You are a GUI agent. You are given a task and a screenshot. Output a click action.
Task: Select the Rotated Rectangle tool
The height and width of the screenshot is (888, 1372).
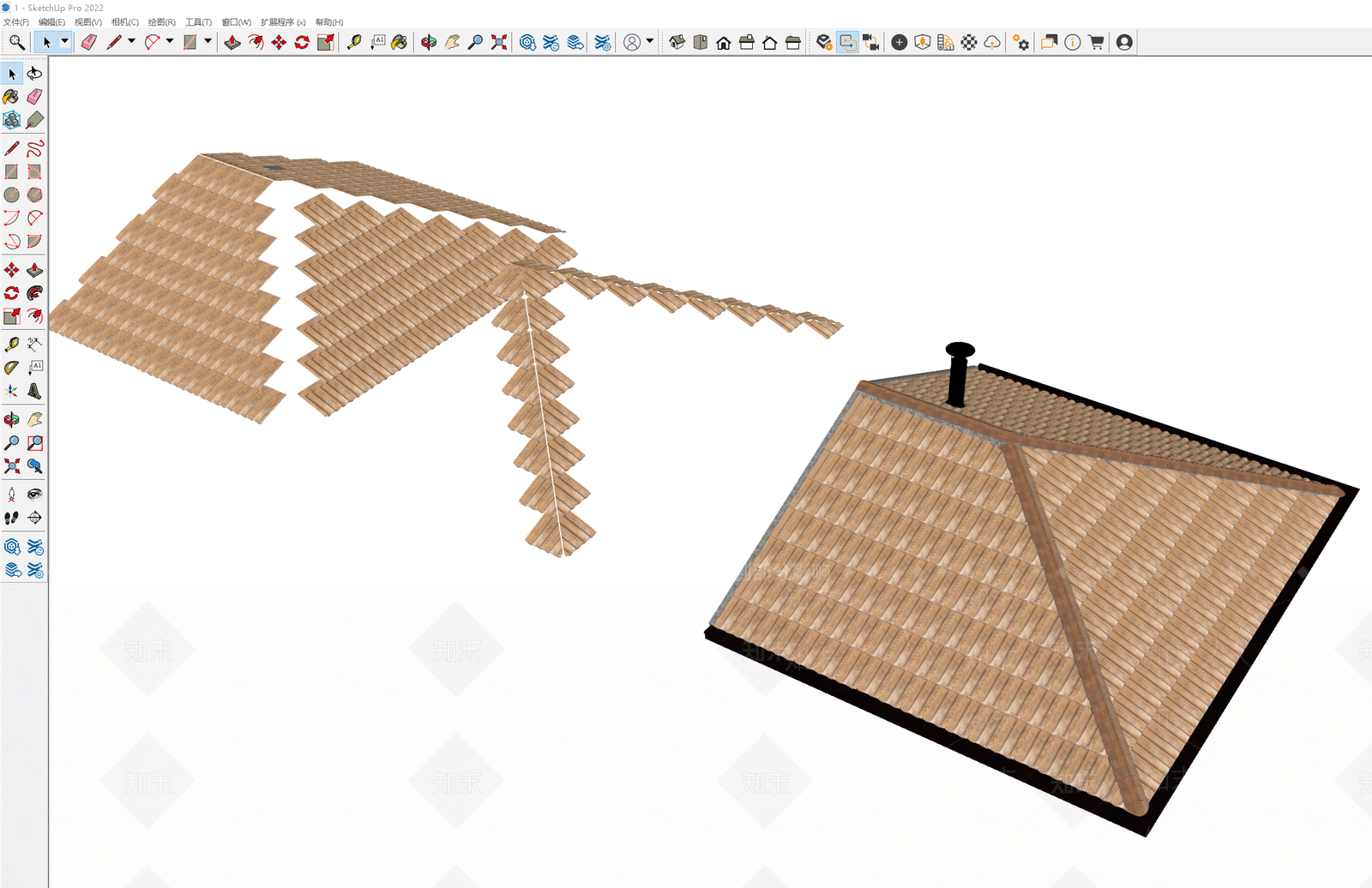point(34,171)
